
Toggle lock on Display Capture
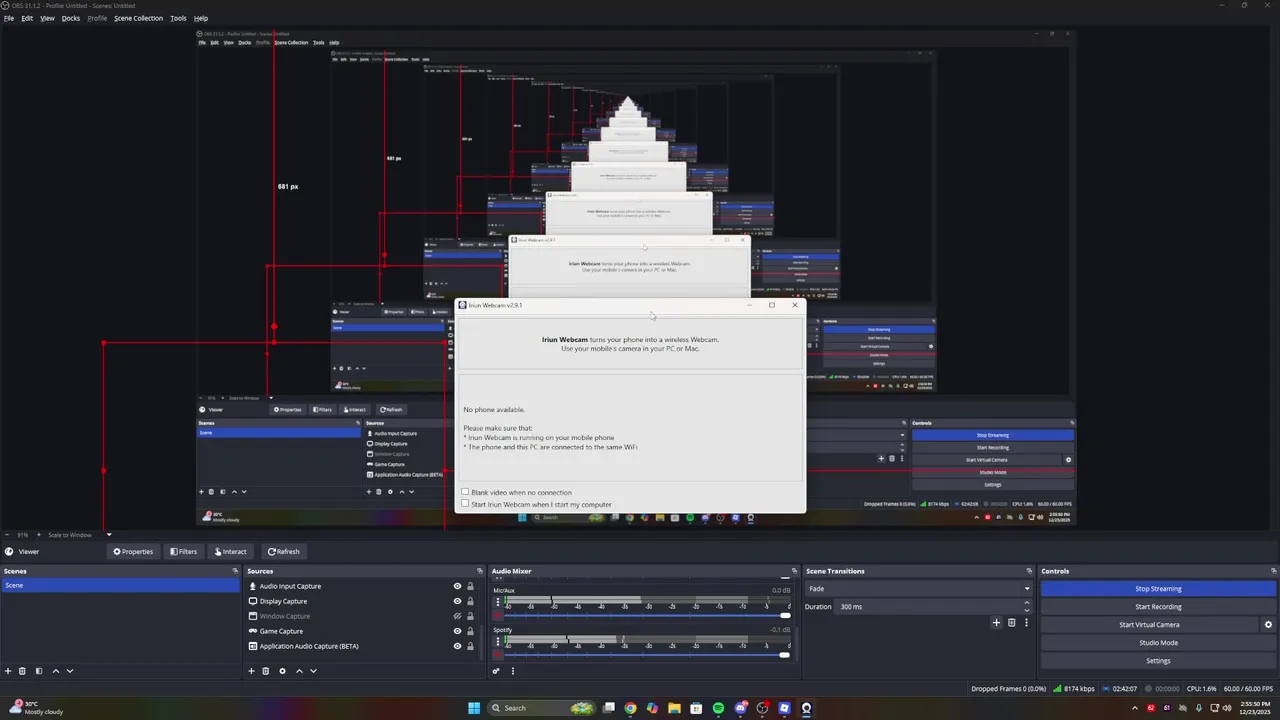[x=470, y=601]
